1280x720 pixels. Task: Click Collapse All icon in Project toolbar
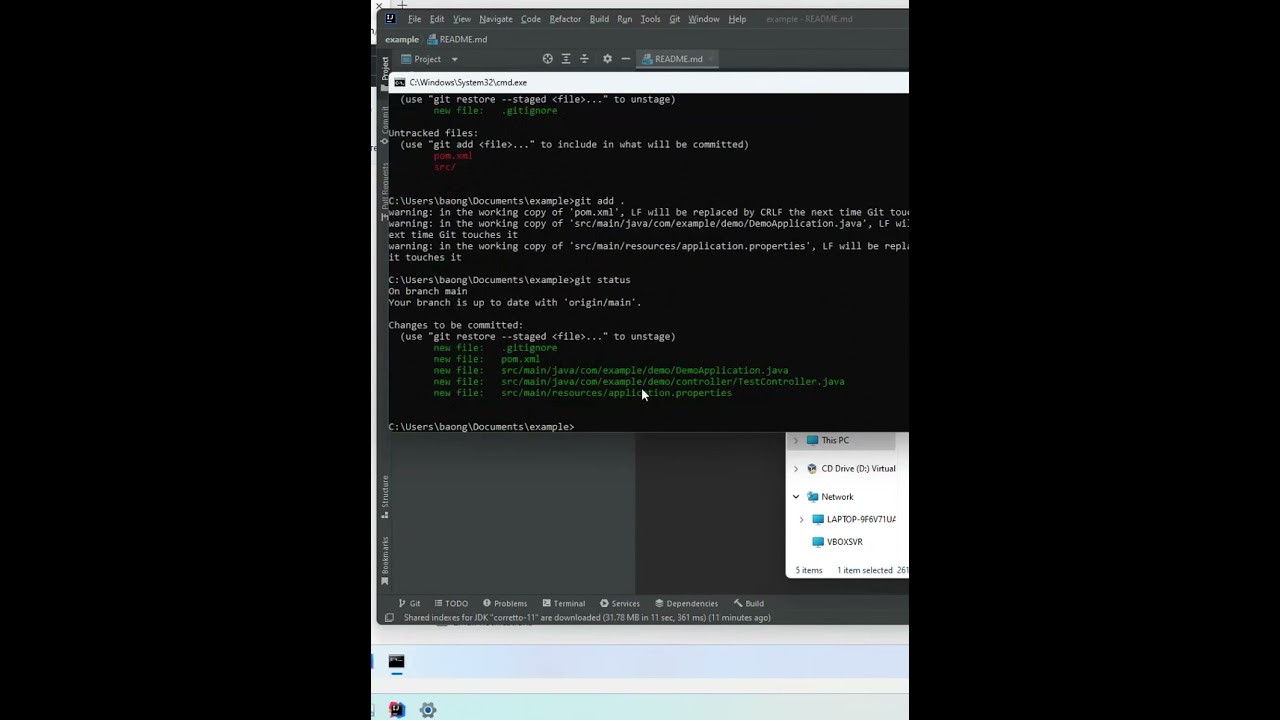click(x=585, y=59)
